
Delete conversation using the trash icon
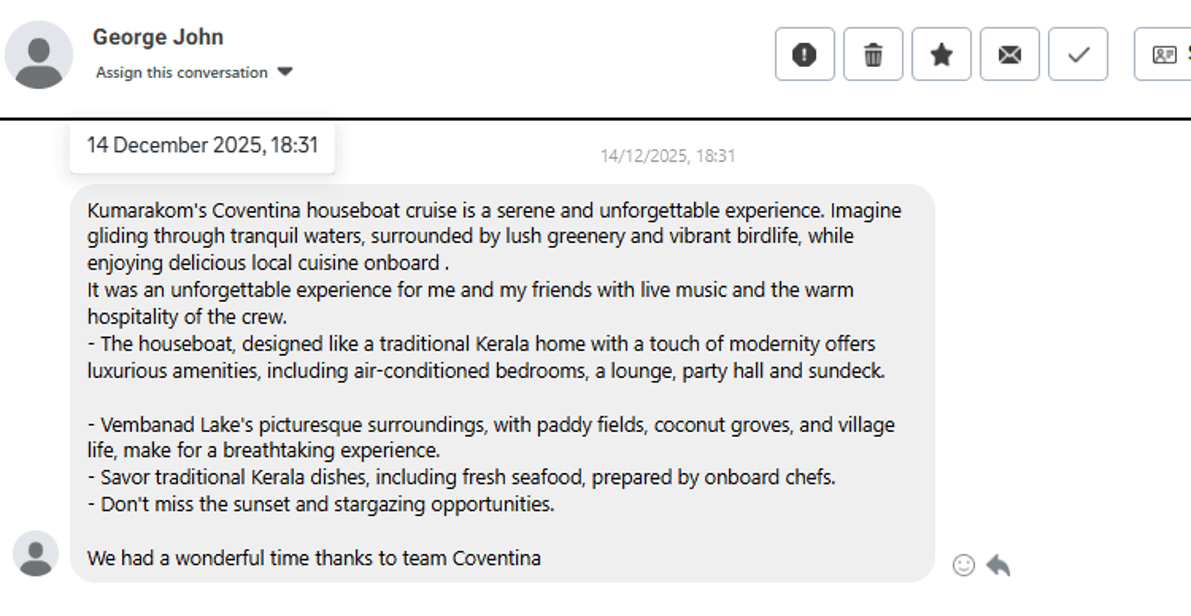click(873, 55)
